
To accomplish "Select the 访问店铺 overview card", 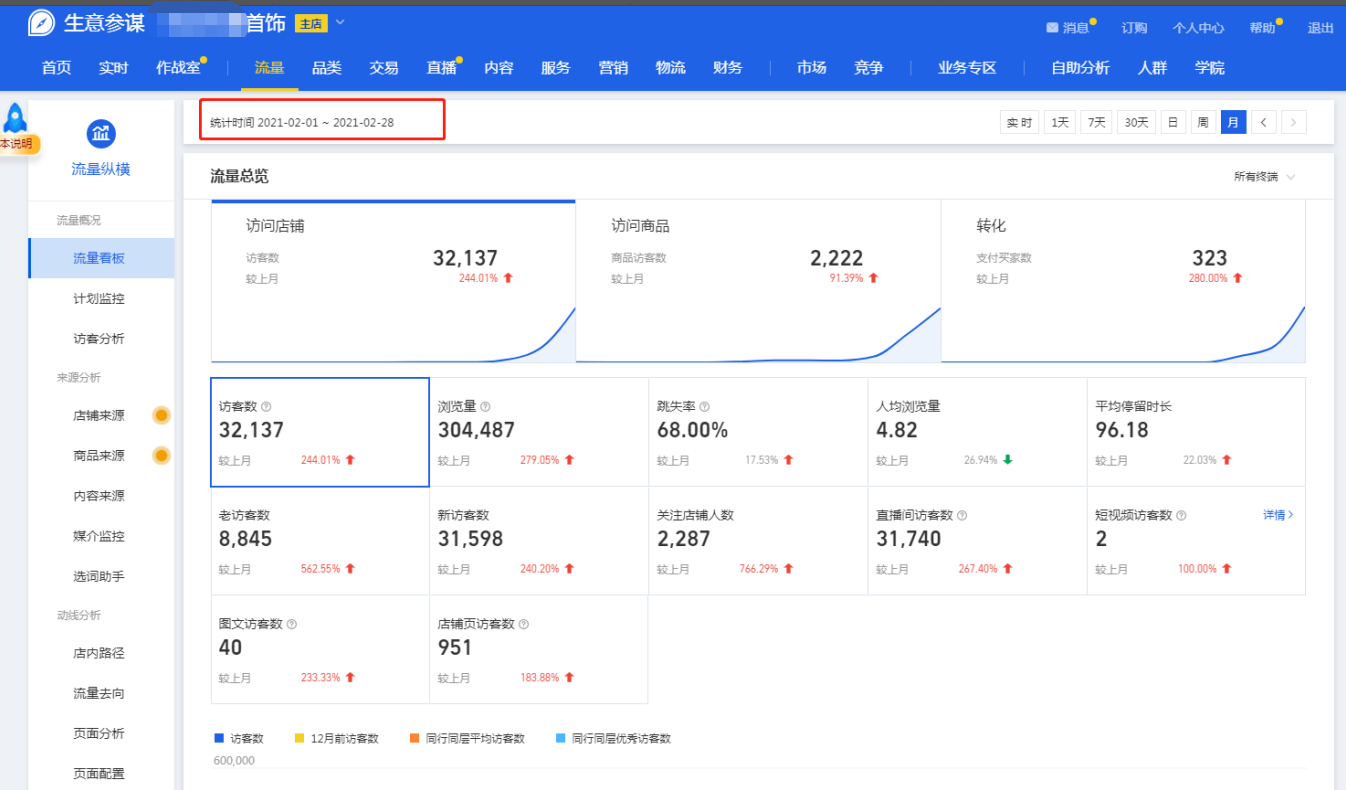I will [393, 281].
